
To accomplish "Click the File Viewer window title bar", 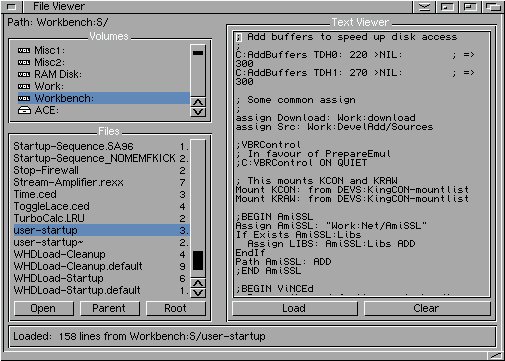I will (x=217, y=6).
